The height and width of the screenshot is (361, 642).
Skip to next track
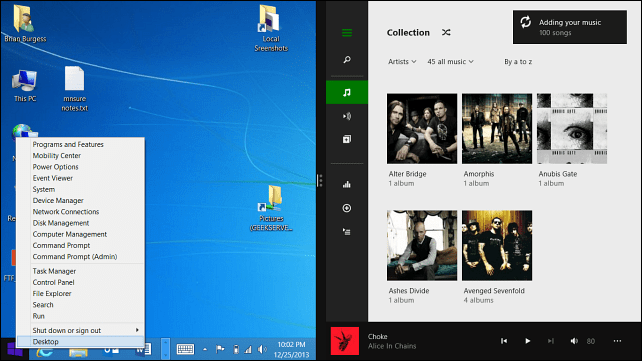[x=551, y=341]
